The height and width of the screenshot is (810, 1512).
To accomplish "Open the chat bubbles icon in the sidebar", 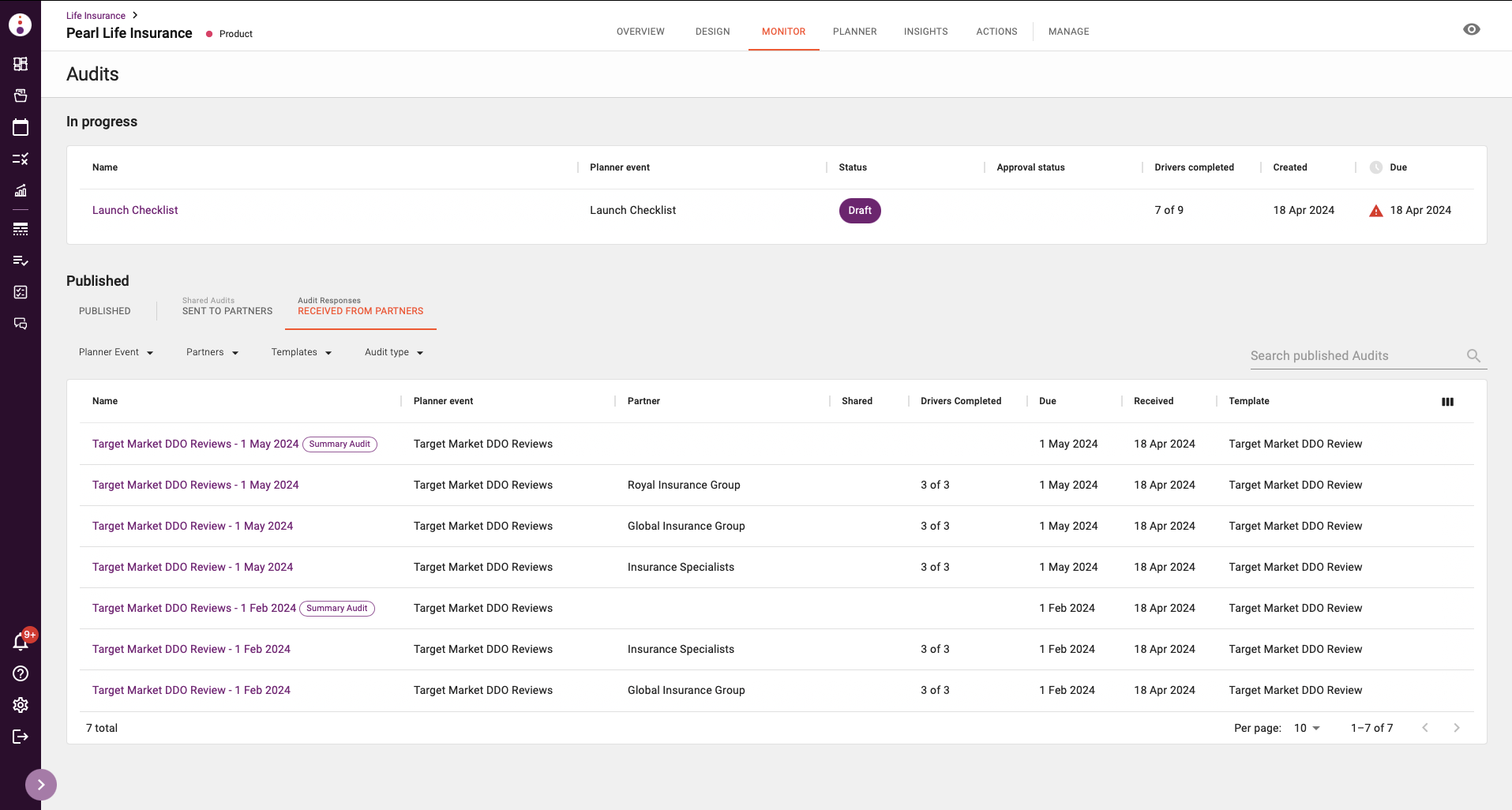I will click(21, 324).
